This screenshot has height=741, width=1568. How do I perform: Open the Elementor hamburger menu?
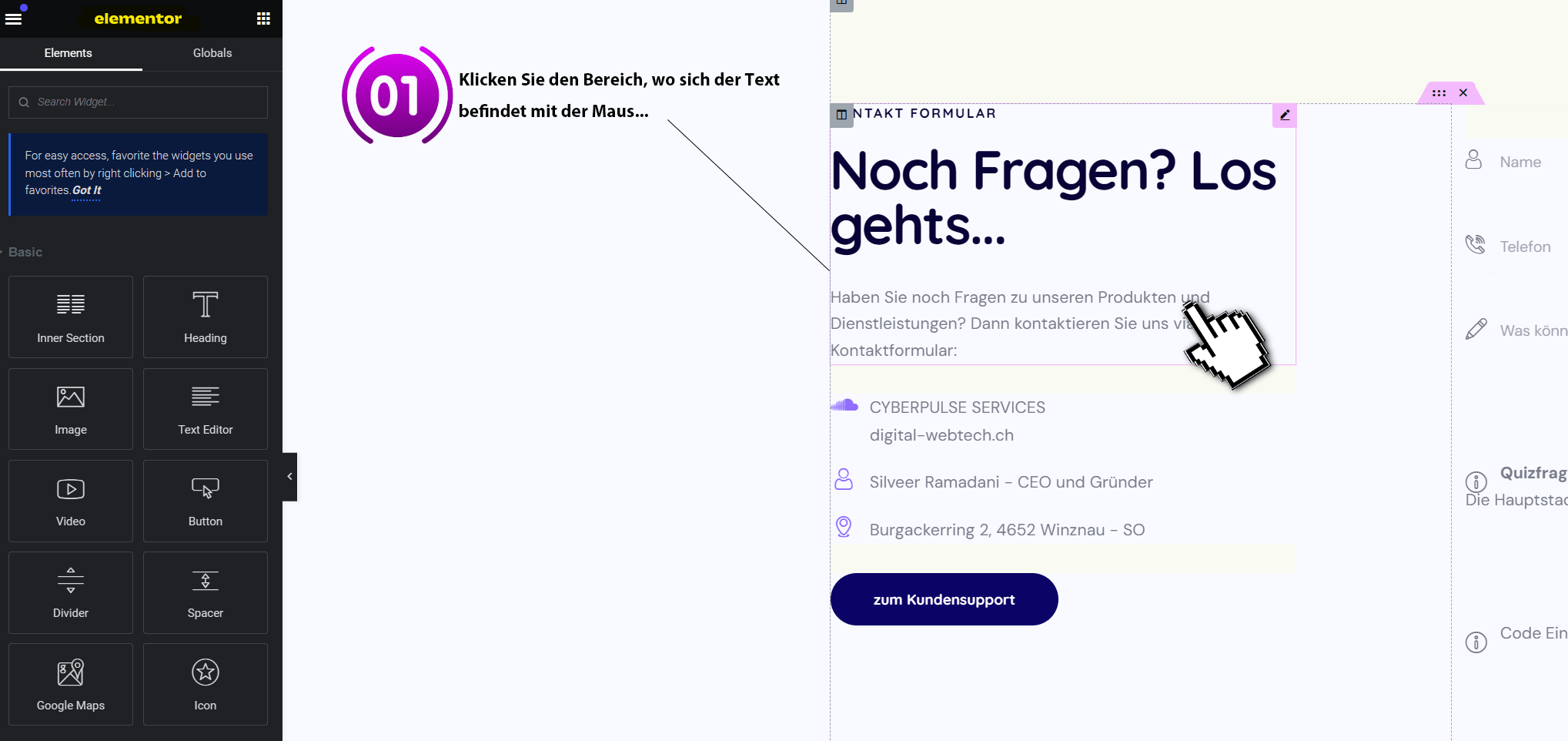[13, 17]
